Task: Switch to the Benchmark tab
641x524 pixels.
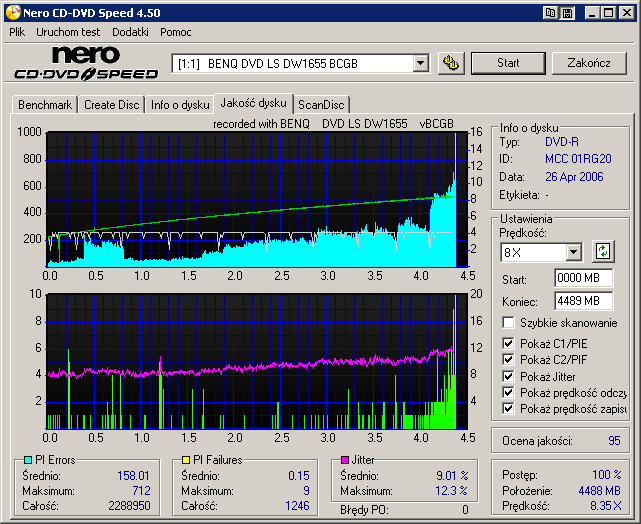Action: [45, 105]
